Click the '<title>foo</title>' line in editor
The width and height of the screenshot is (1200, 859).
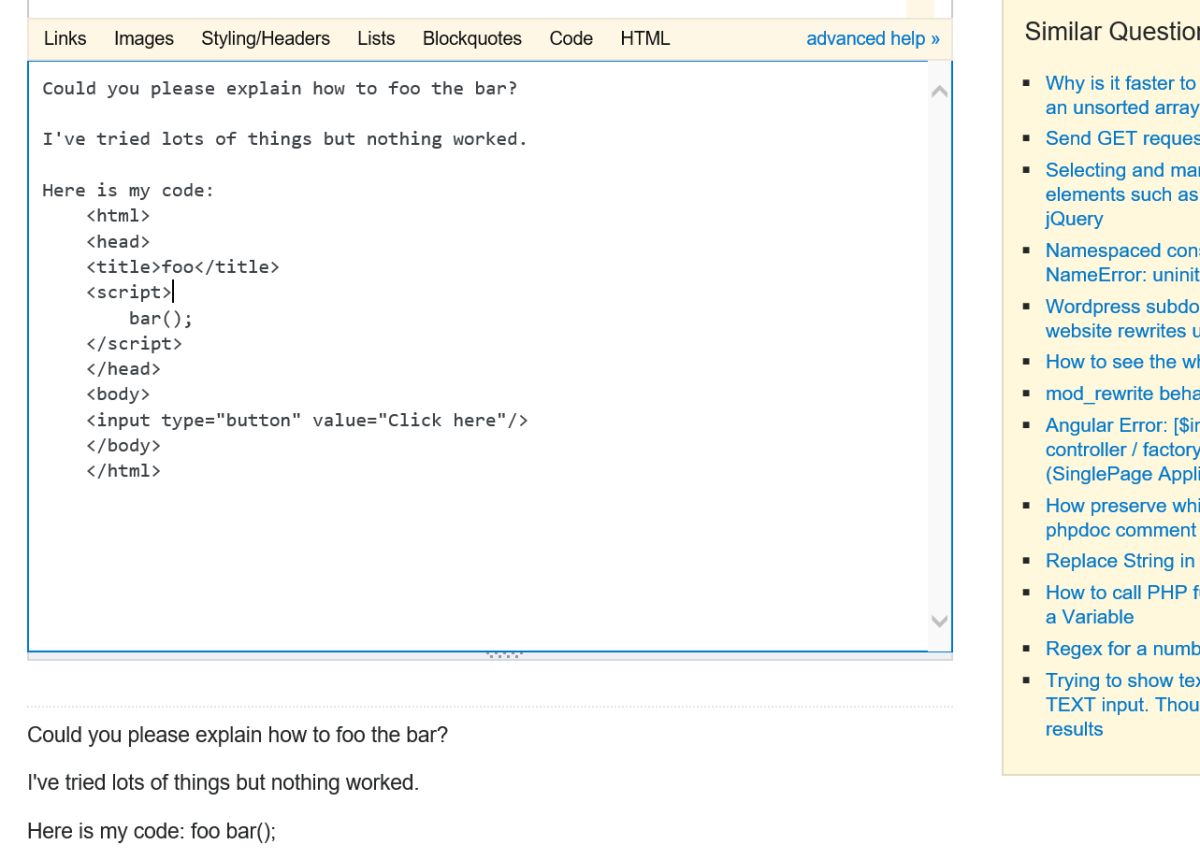(183, 267)
